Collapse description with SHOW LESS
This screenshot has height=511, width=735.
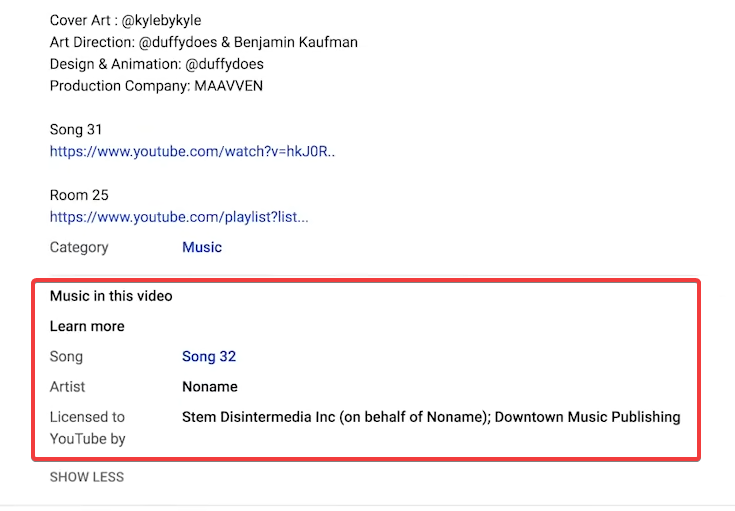point(87,477)
